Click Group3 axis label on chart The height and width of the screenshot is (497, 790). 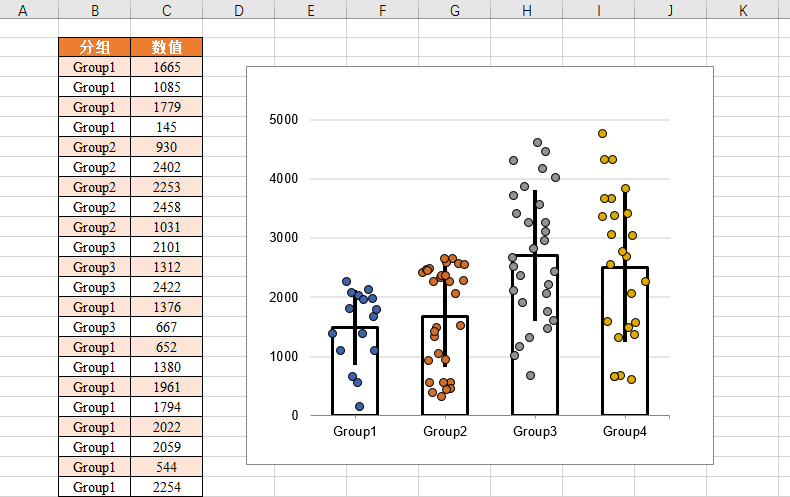(x=535, y=431)
